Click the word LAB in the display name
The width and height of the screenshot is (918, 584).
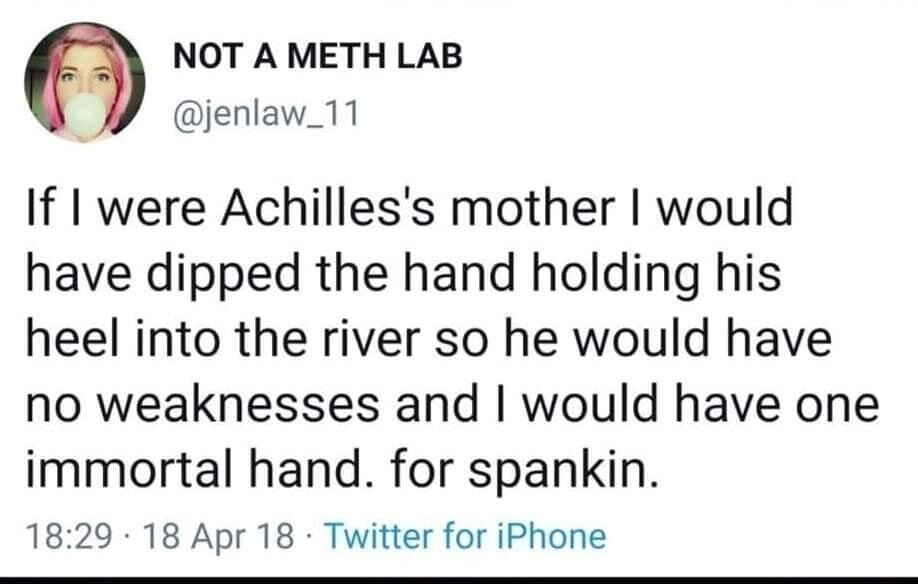(430, 56)
